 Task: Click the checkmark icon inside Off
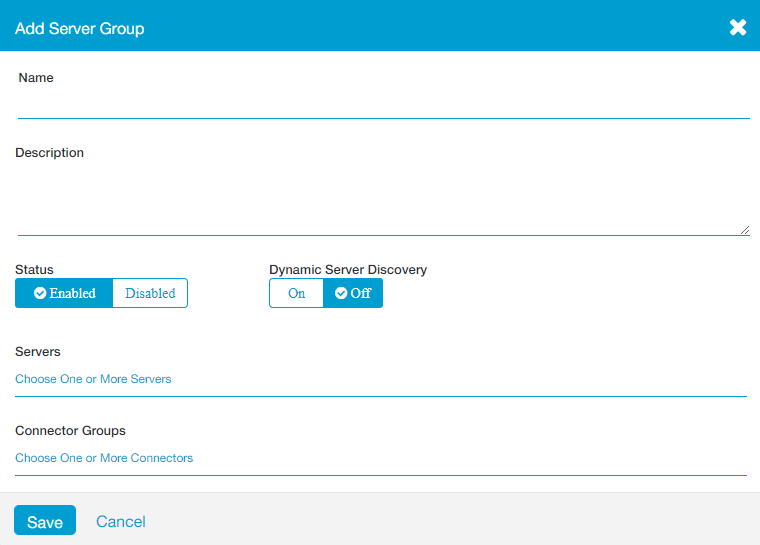click(341, 294)
